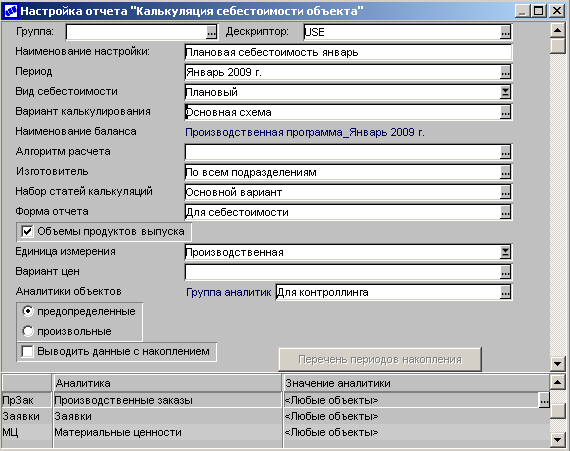This screenshot has width=570, height=451.
Task: Select the произвольные radio option
Action: click(28, 331)
